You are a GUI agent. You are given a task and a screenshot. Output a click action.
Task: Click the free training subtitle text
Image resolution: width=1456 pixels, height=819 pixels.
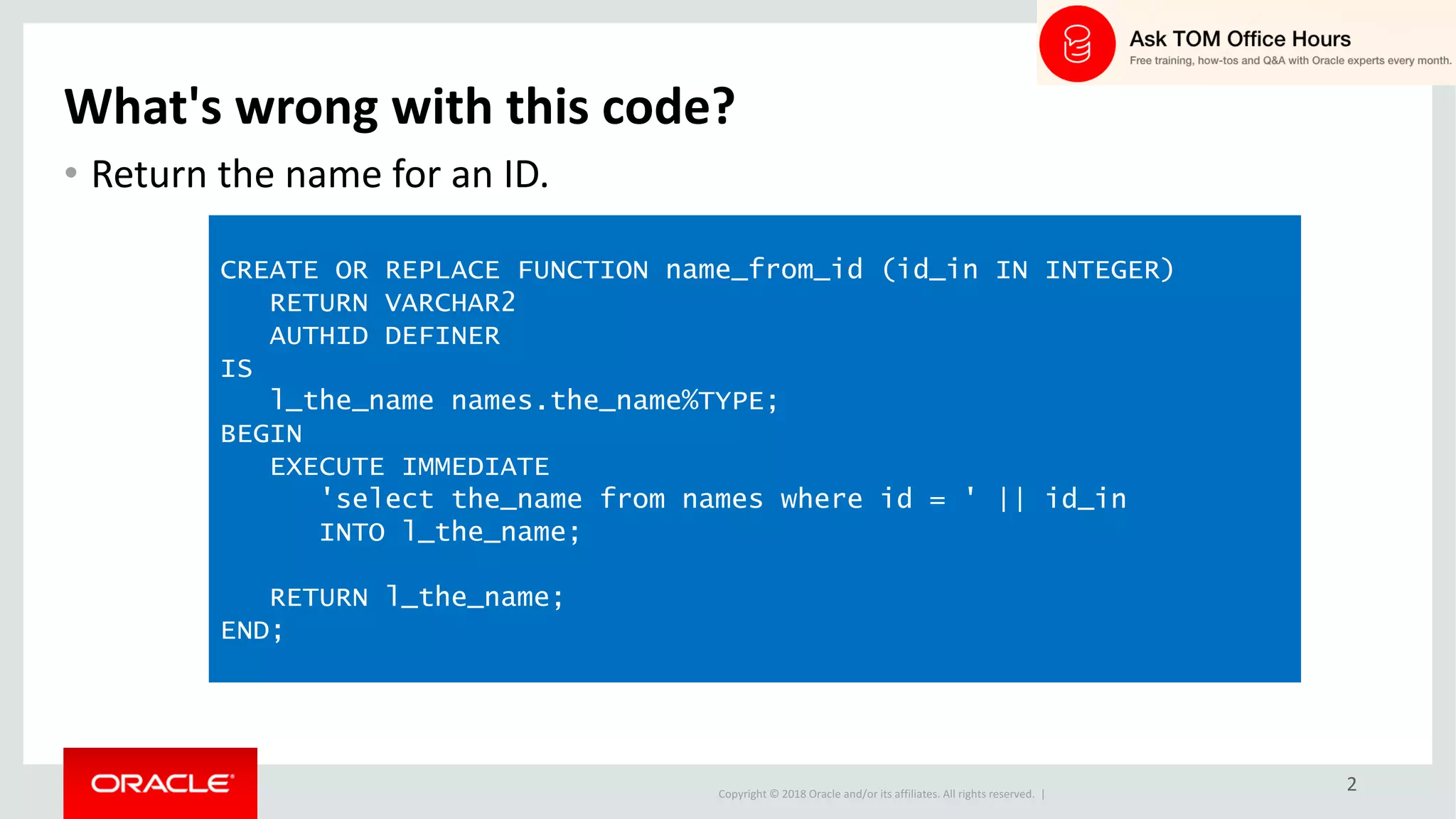click(x=1290, y=61)
